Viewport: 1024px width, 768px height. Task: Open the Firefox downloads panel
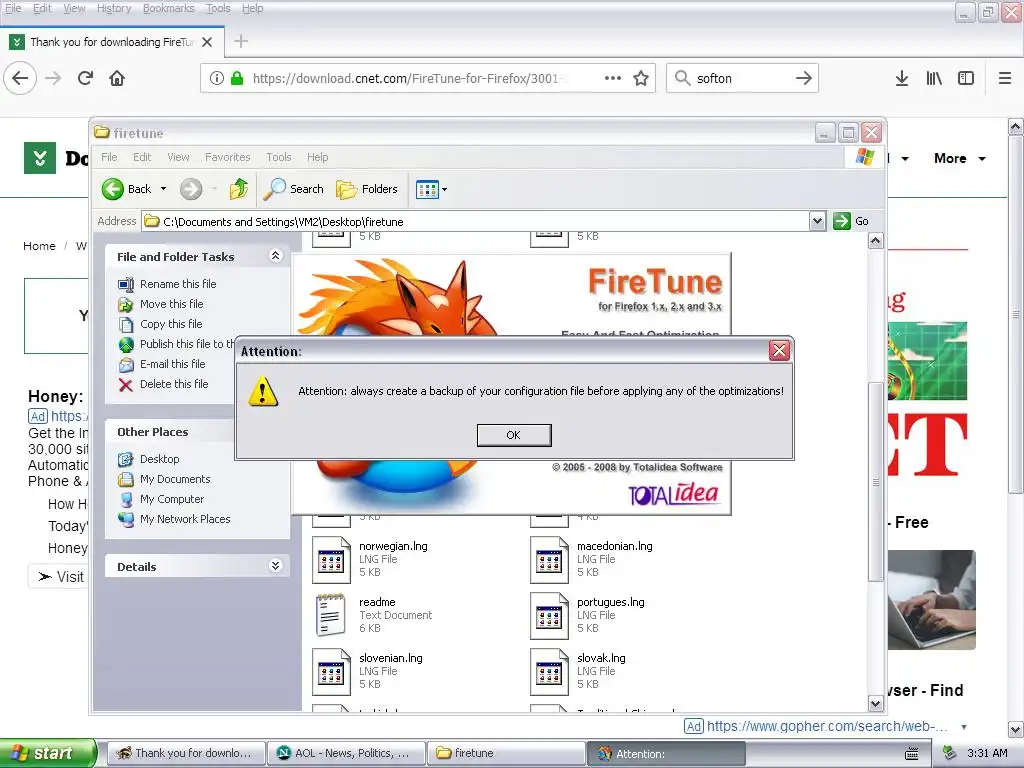point(902,78)
